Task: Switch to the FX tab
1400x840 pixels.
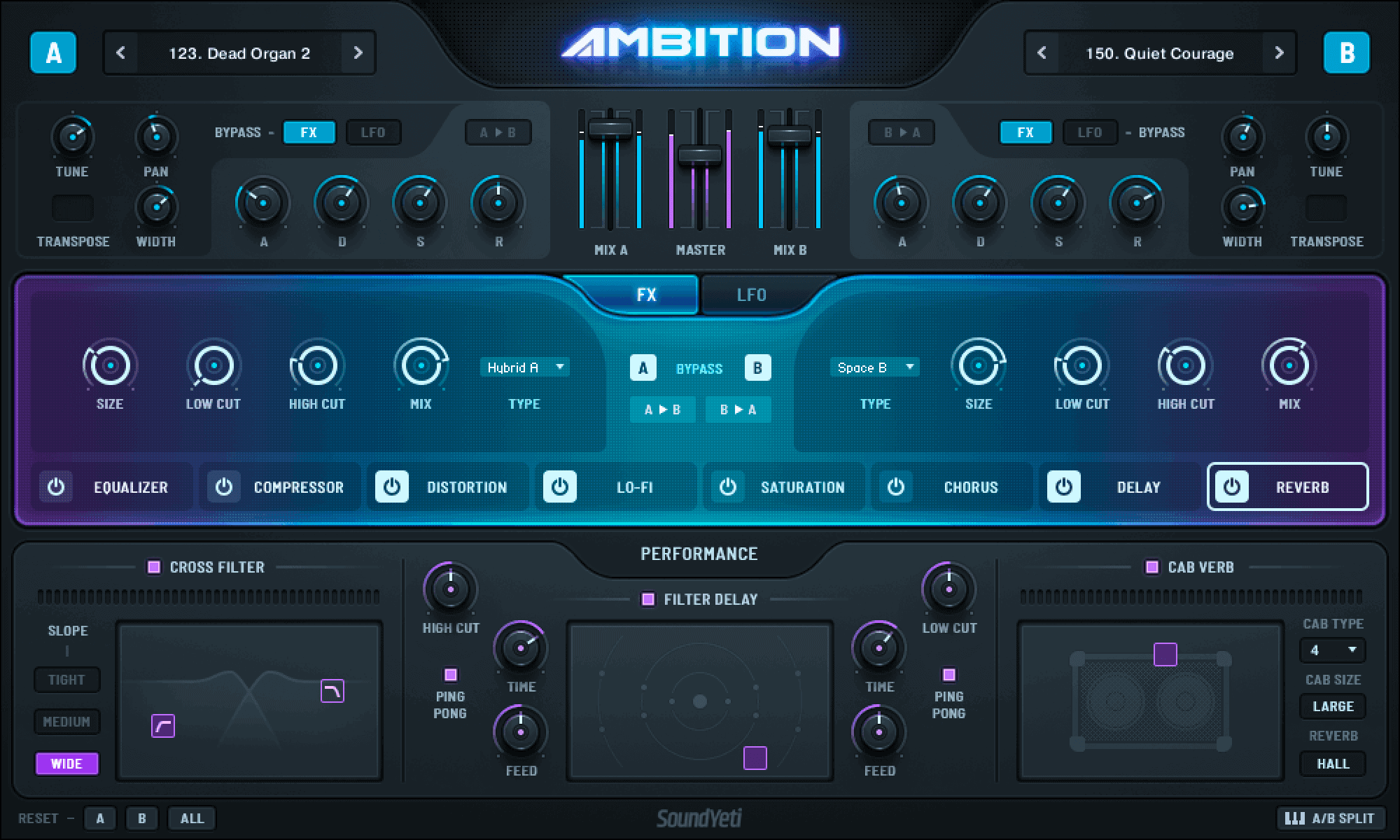Action: coord(645,295)
